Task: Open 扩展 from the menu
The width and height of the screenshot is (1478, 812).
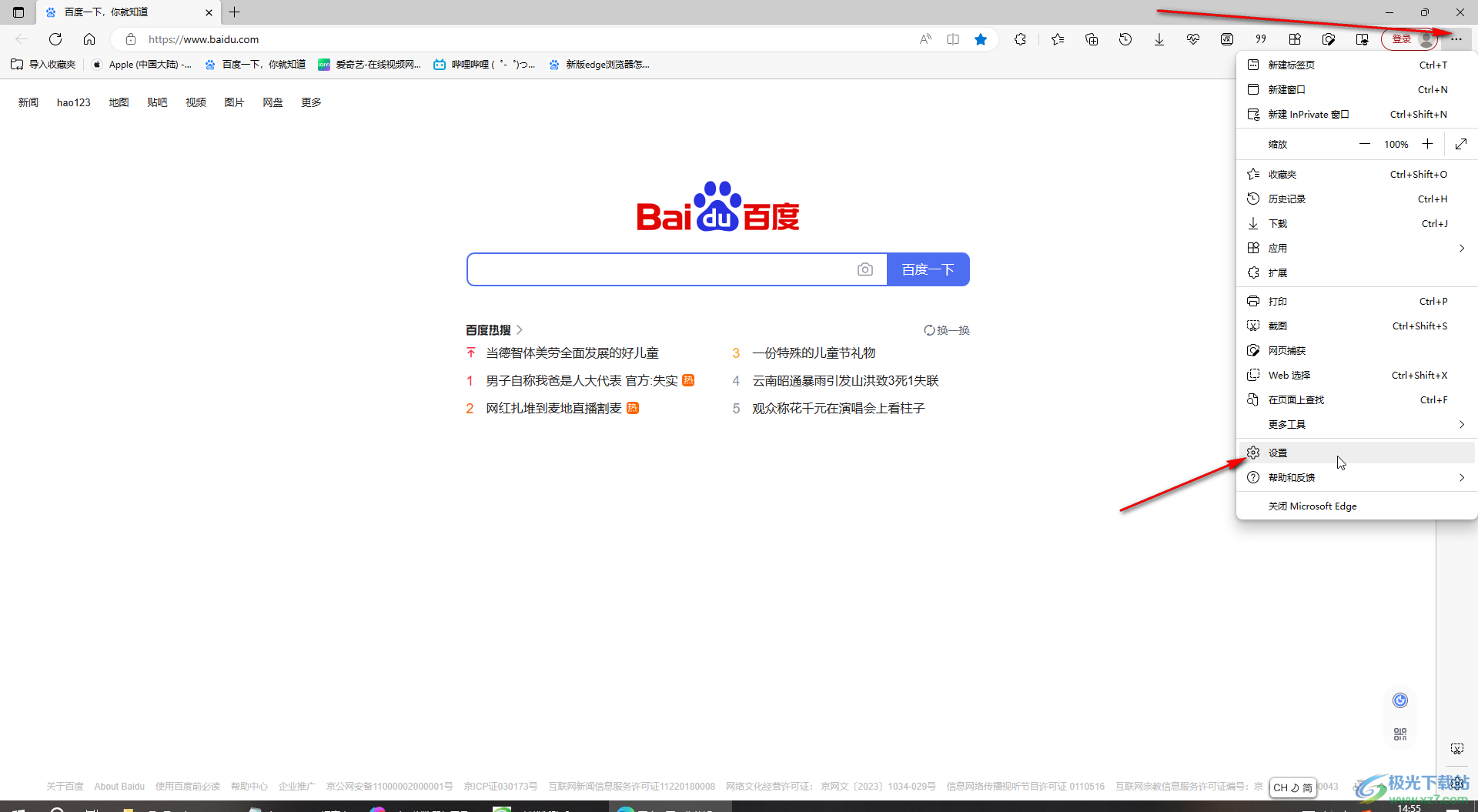Action: pos(1356,272)
